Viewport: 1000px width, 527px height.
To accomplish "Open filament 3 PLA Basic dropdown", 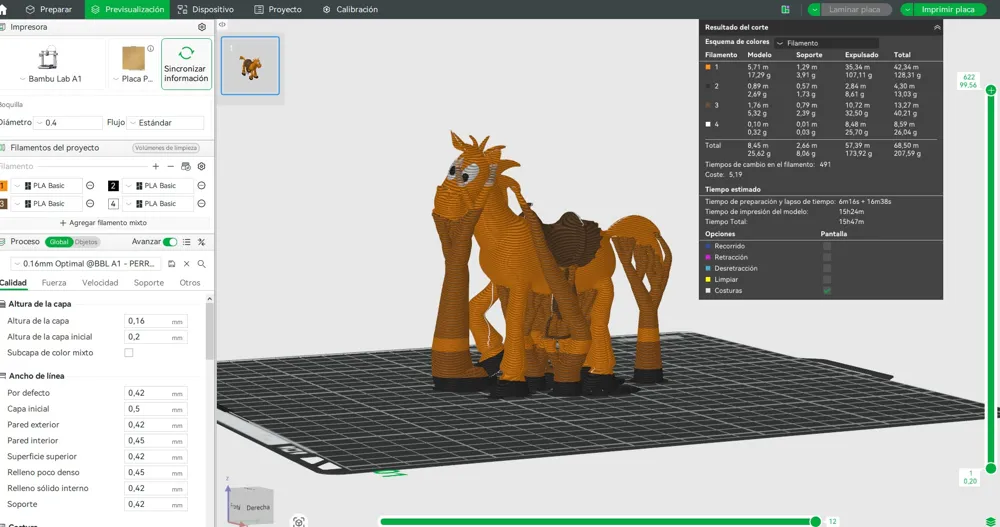I will tap(47, 204).
